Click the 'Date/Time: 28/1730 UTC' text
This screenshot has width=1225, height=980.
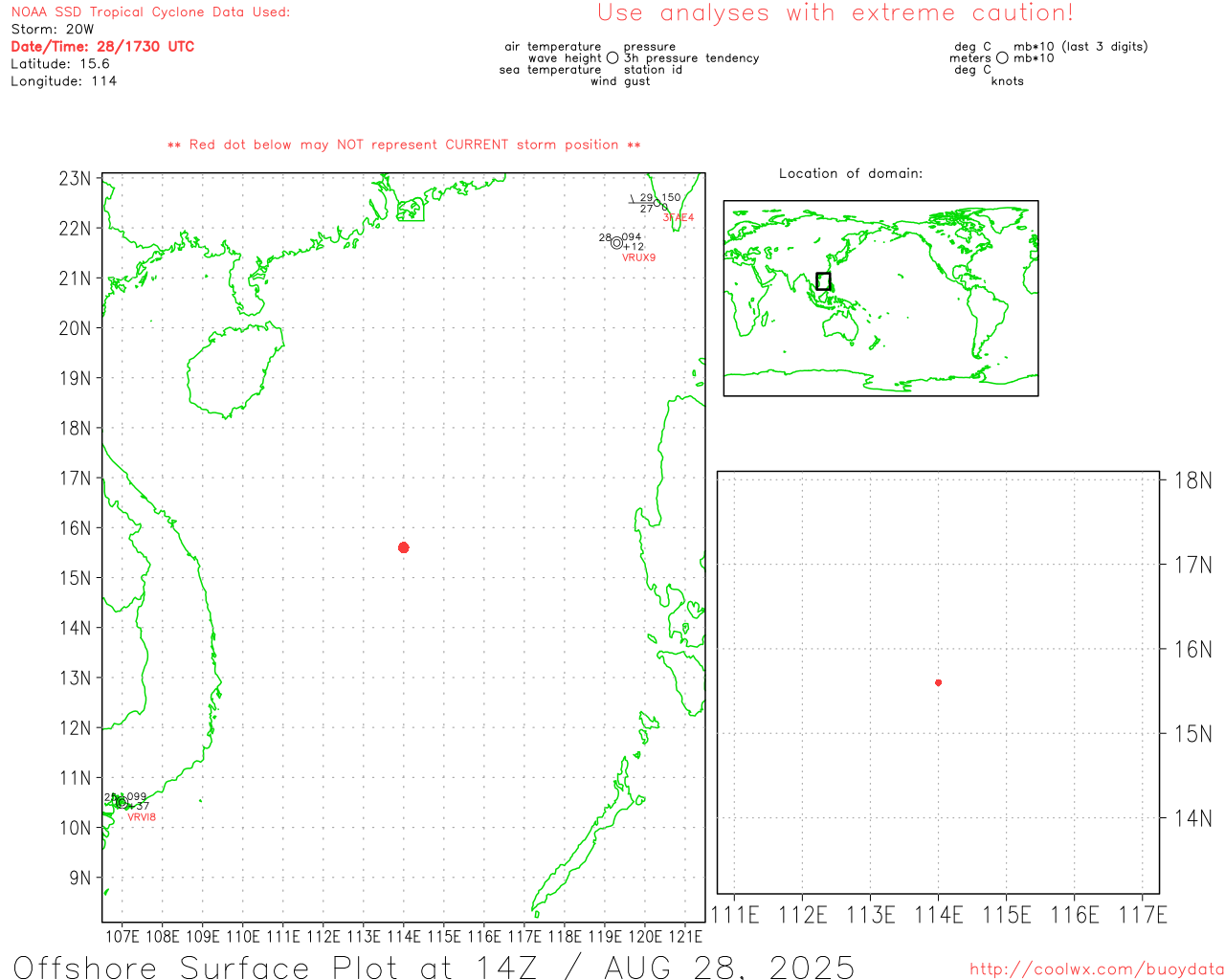pos(102,46)
